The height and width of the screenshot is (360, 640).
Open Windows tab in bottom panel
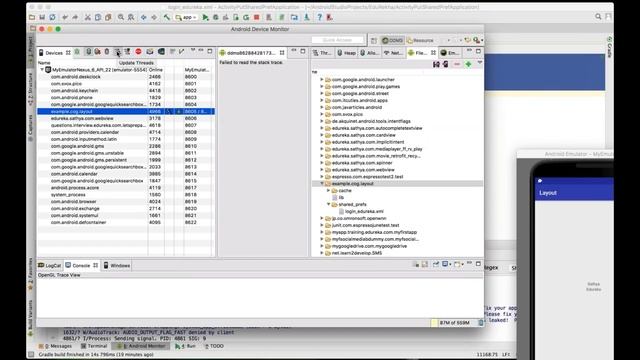tap(117, 265)
